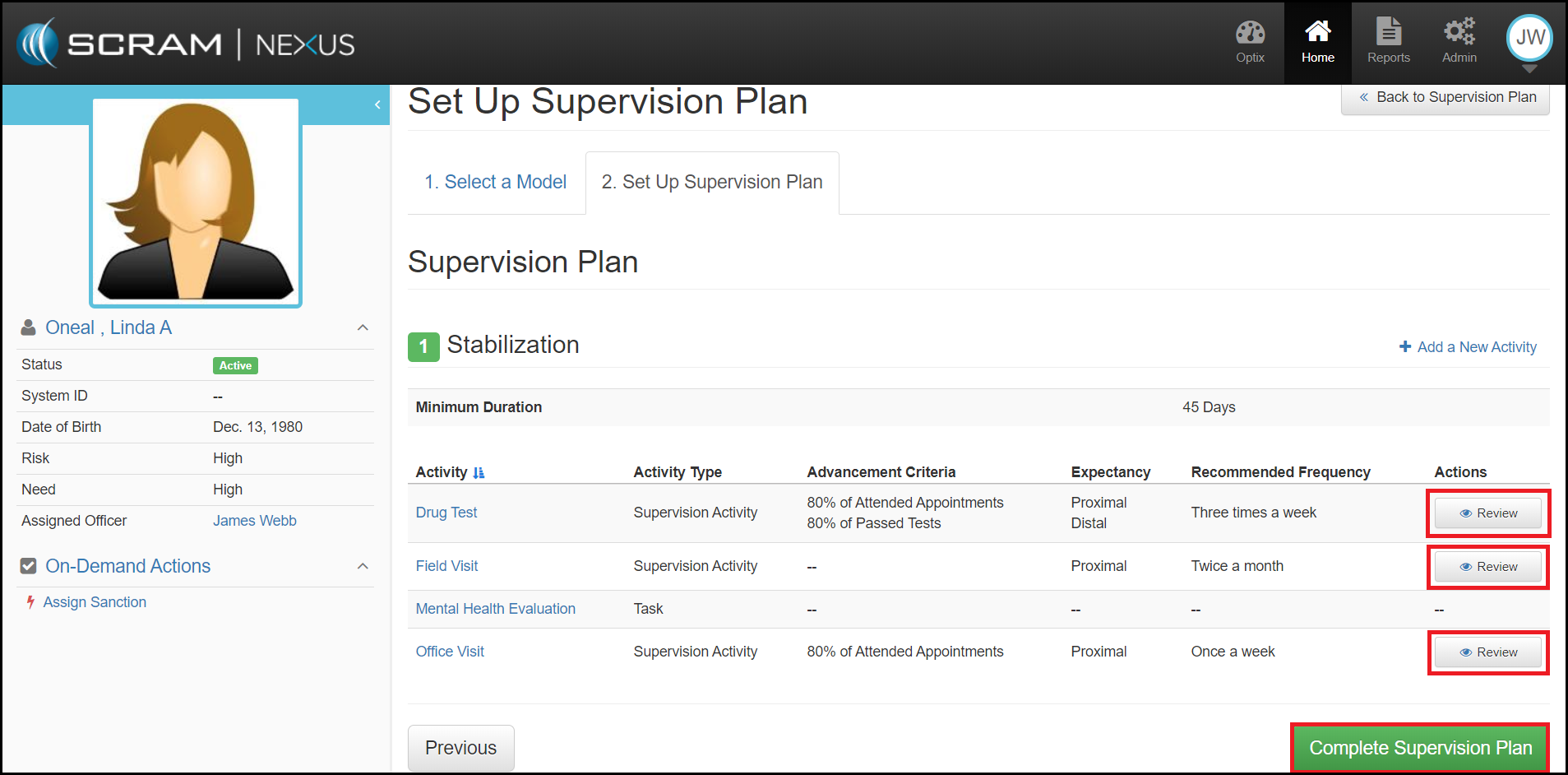Viewport: 1568px width, 775px height.
Task: Select the Set Up Supervision Plan tab
Action: 712,182
